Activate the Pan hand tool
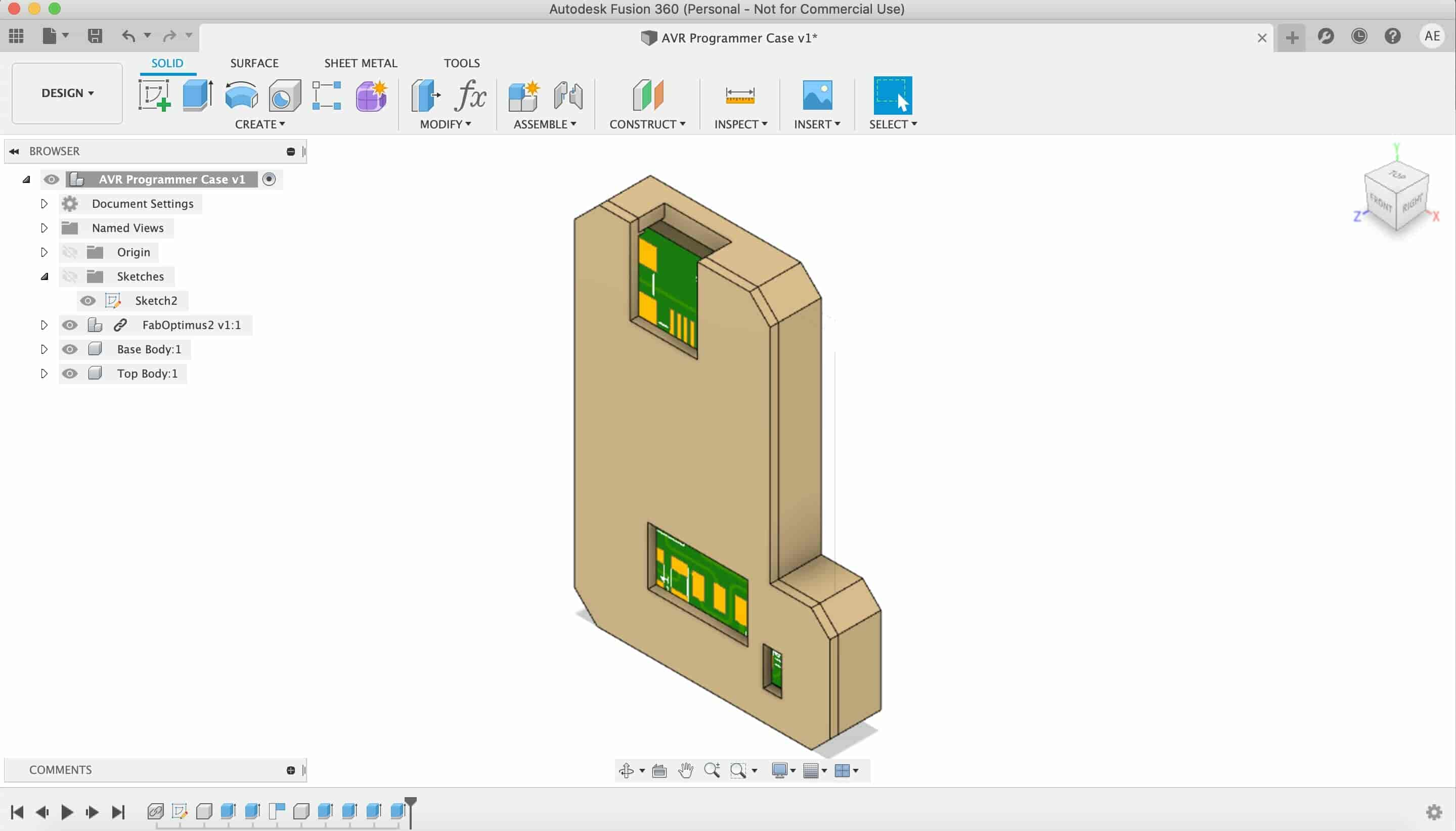Screen dimensions: 1456x831 (685, 770)
